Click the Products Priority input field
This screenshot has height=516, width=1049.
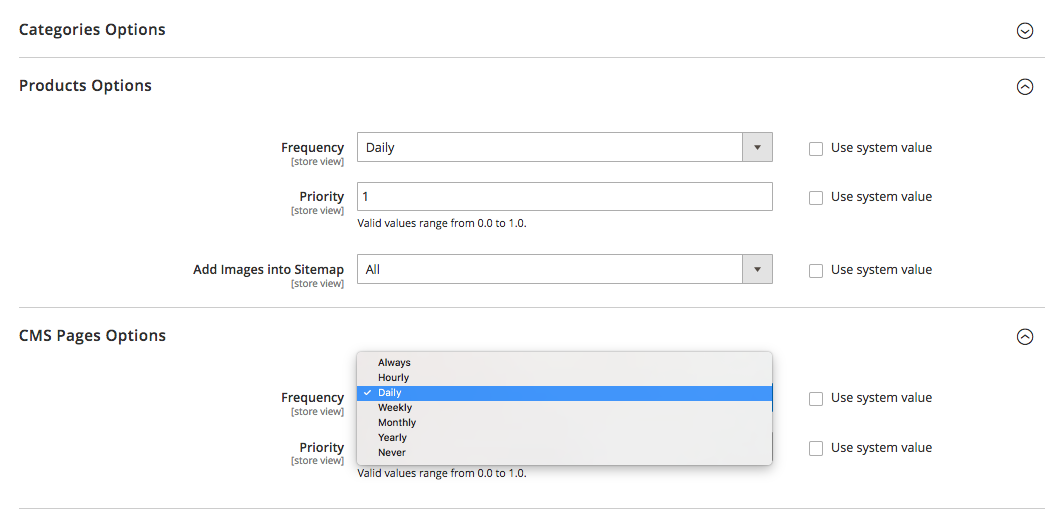564,197
